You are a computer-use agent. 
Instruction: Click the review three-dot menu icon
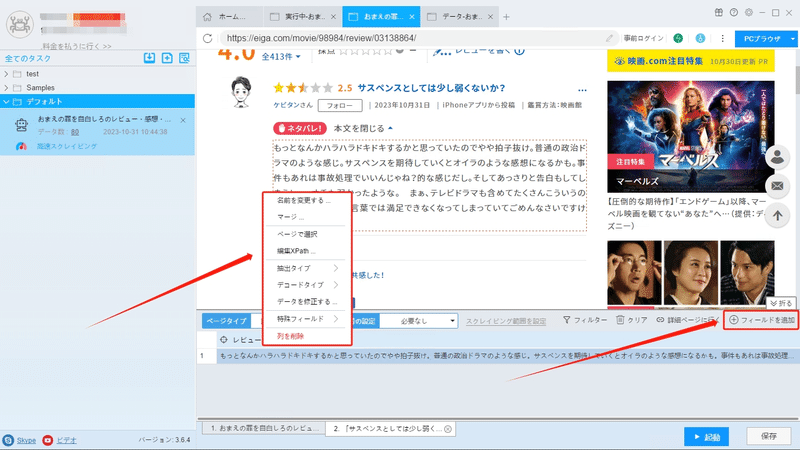(582, 90)
